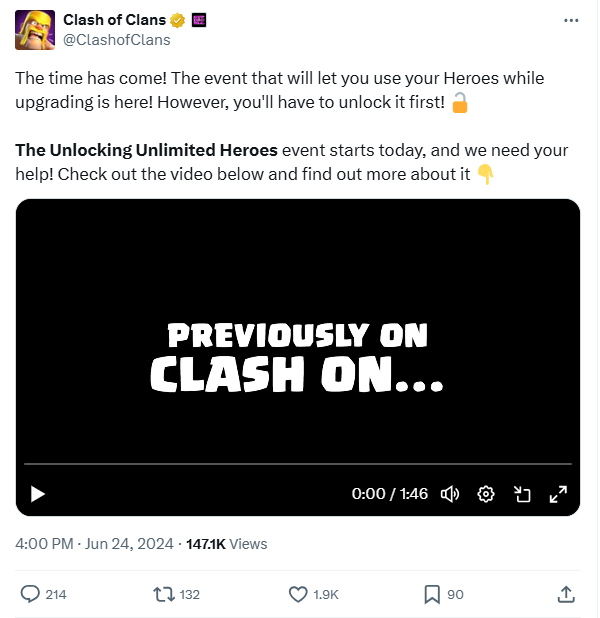Expand video to fullscreen

558,493
